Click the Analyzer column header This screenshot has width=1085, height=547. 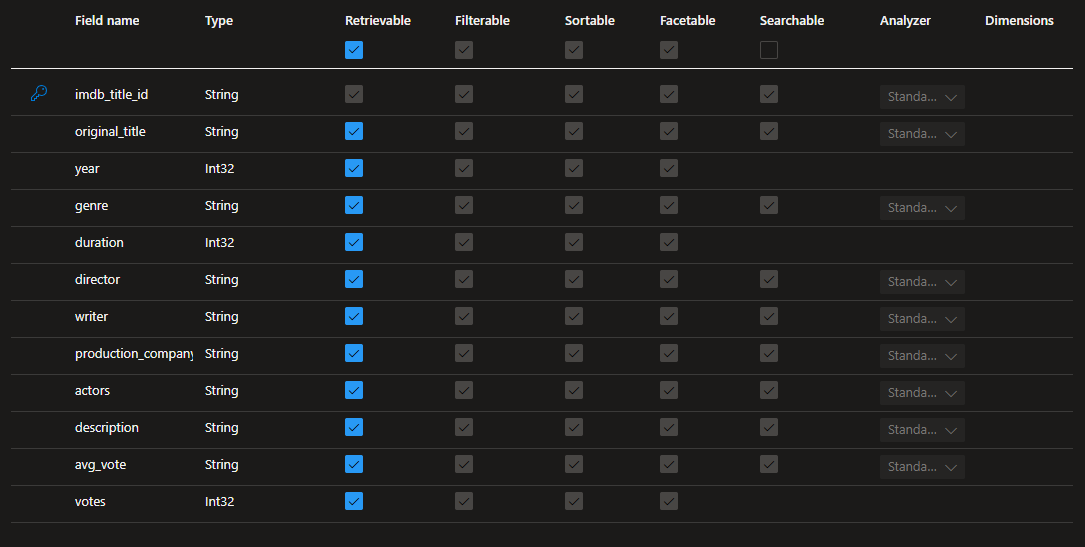[905, 21]
